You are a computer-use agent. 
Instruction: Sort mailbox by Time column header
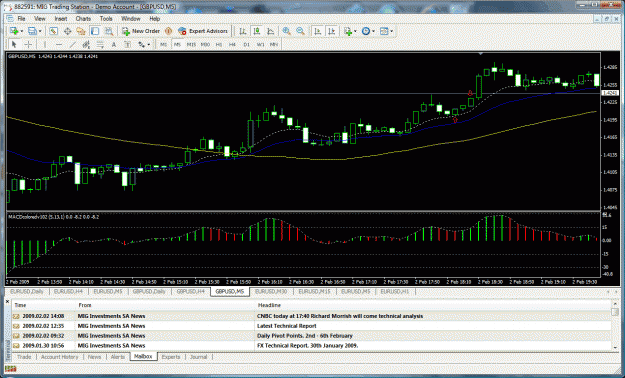[x=44, y=305]
